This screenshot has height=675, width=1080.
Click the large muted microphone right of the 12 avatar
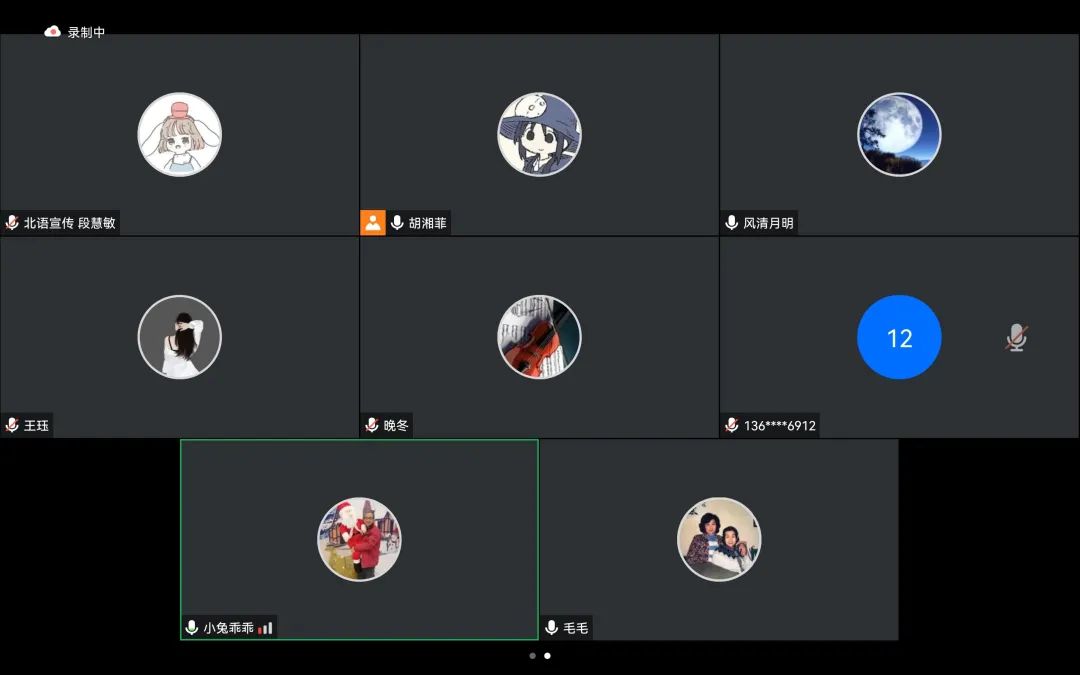[1016, 338]
